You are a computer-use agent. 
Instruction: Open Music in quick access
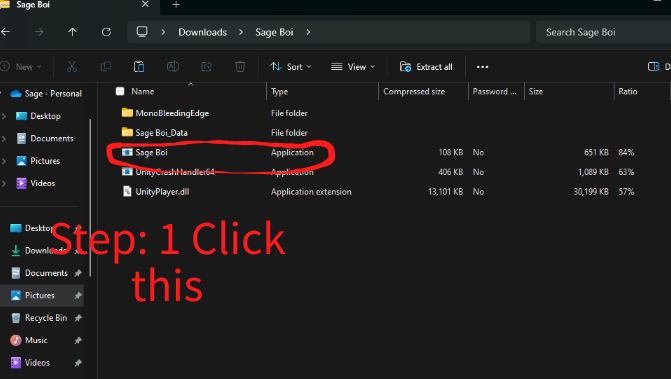coord(45,340)
